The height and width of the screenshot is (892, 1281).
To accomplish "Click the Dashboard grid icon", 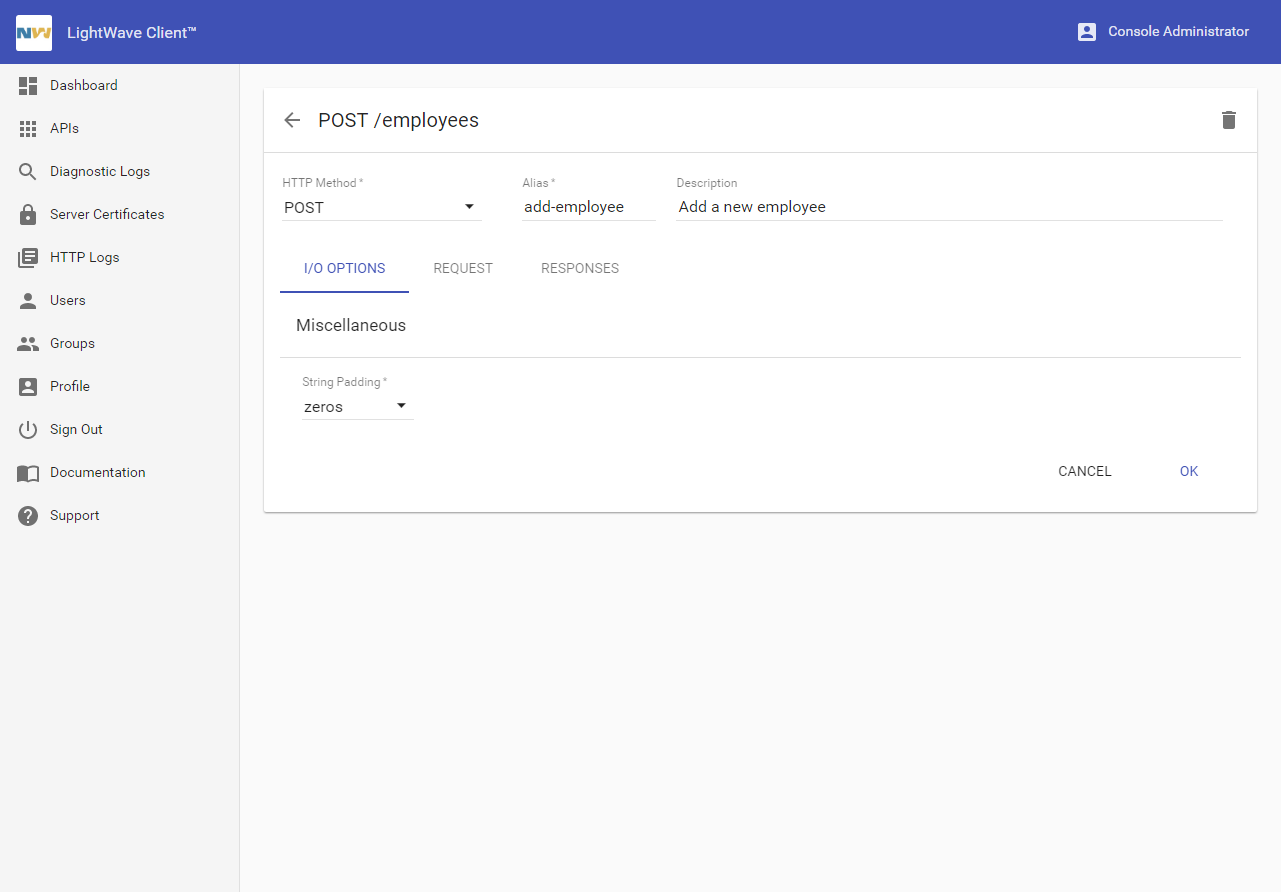I will coord(28,86).
